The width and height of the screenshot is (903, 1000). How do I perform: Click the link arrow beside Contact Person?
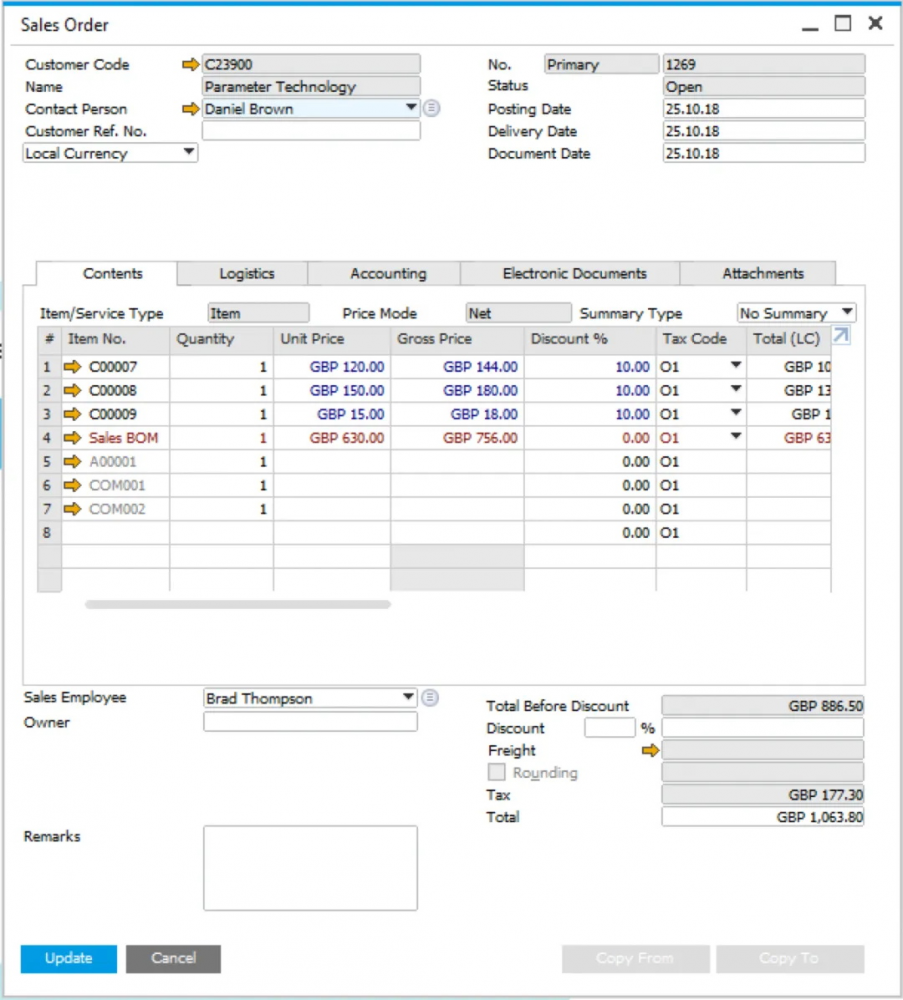190,109
